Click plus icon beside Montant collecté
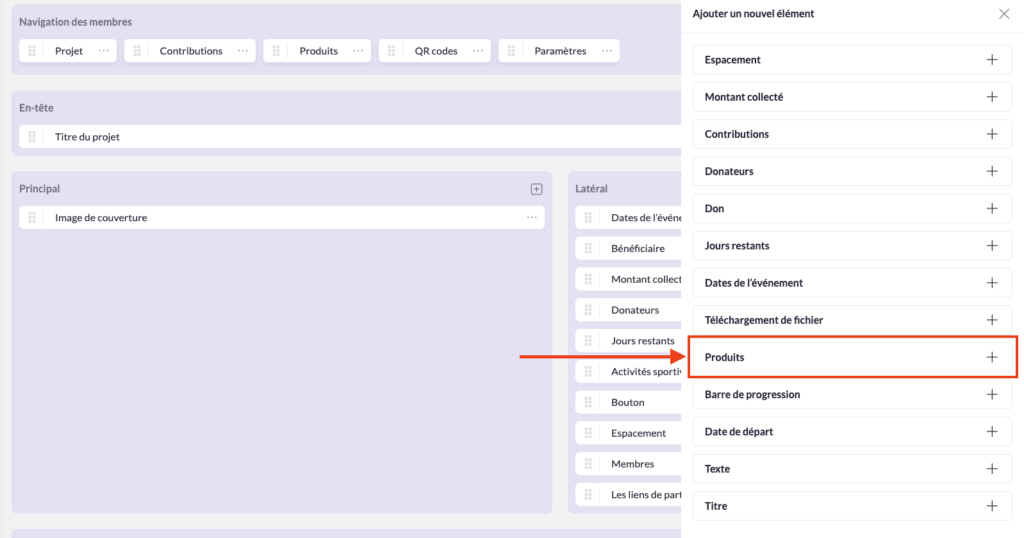This screenshot has height=538, width=1024. (991, 97)
